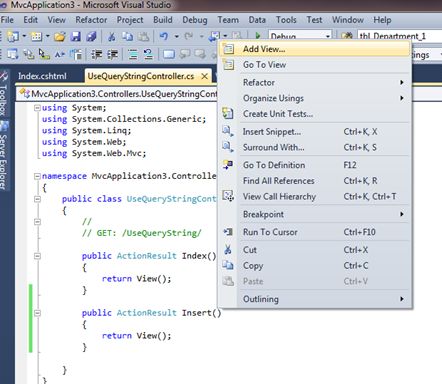This screenshot has width=442, height=384.
Task: Click the Decrease Indent toolbar icon
Action: tap(97, 54)
